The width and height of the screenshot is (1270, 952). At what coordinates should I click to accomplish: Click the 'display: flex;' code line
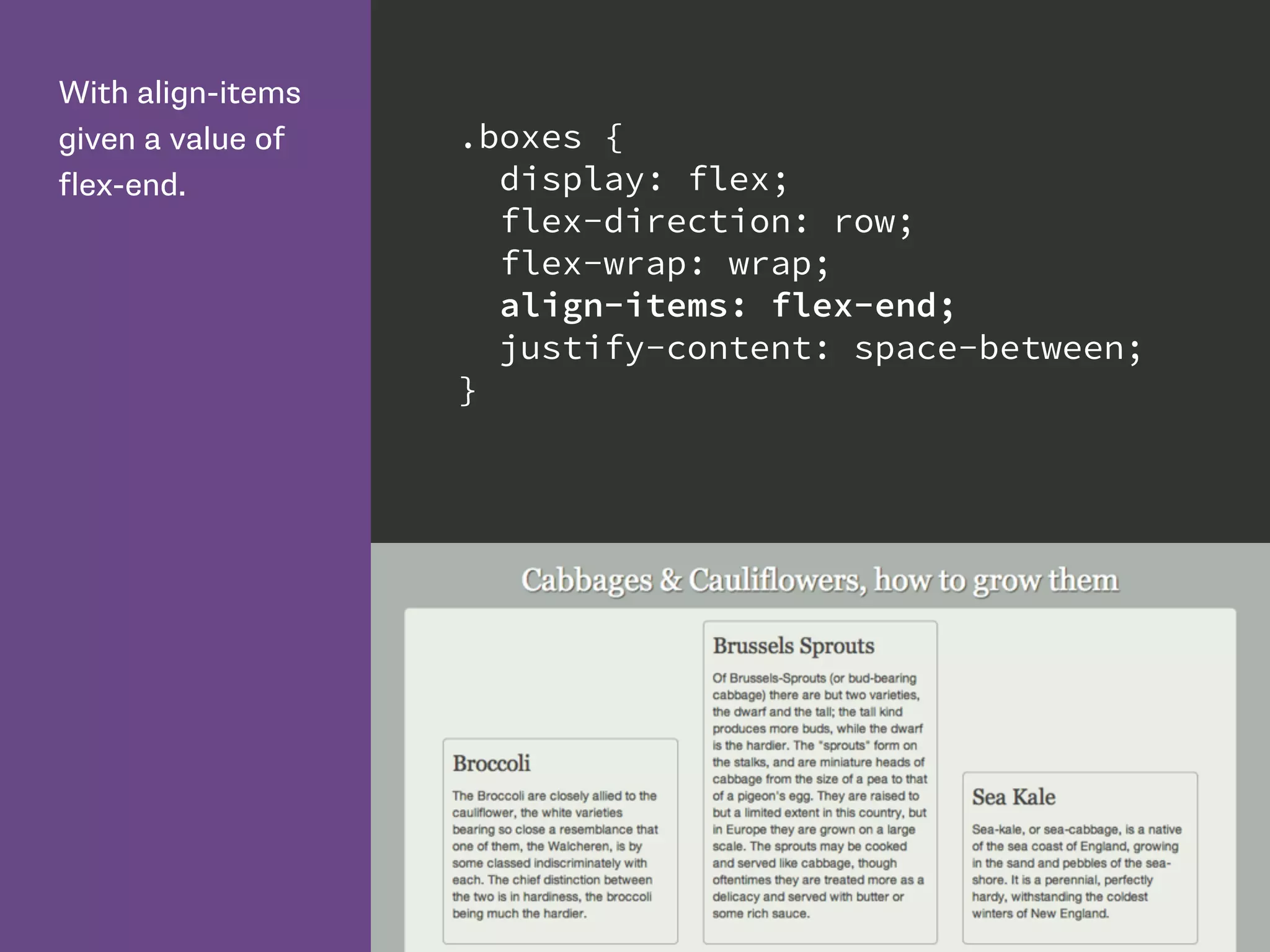643,179
